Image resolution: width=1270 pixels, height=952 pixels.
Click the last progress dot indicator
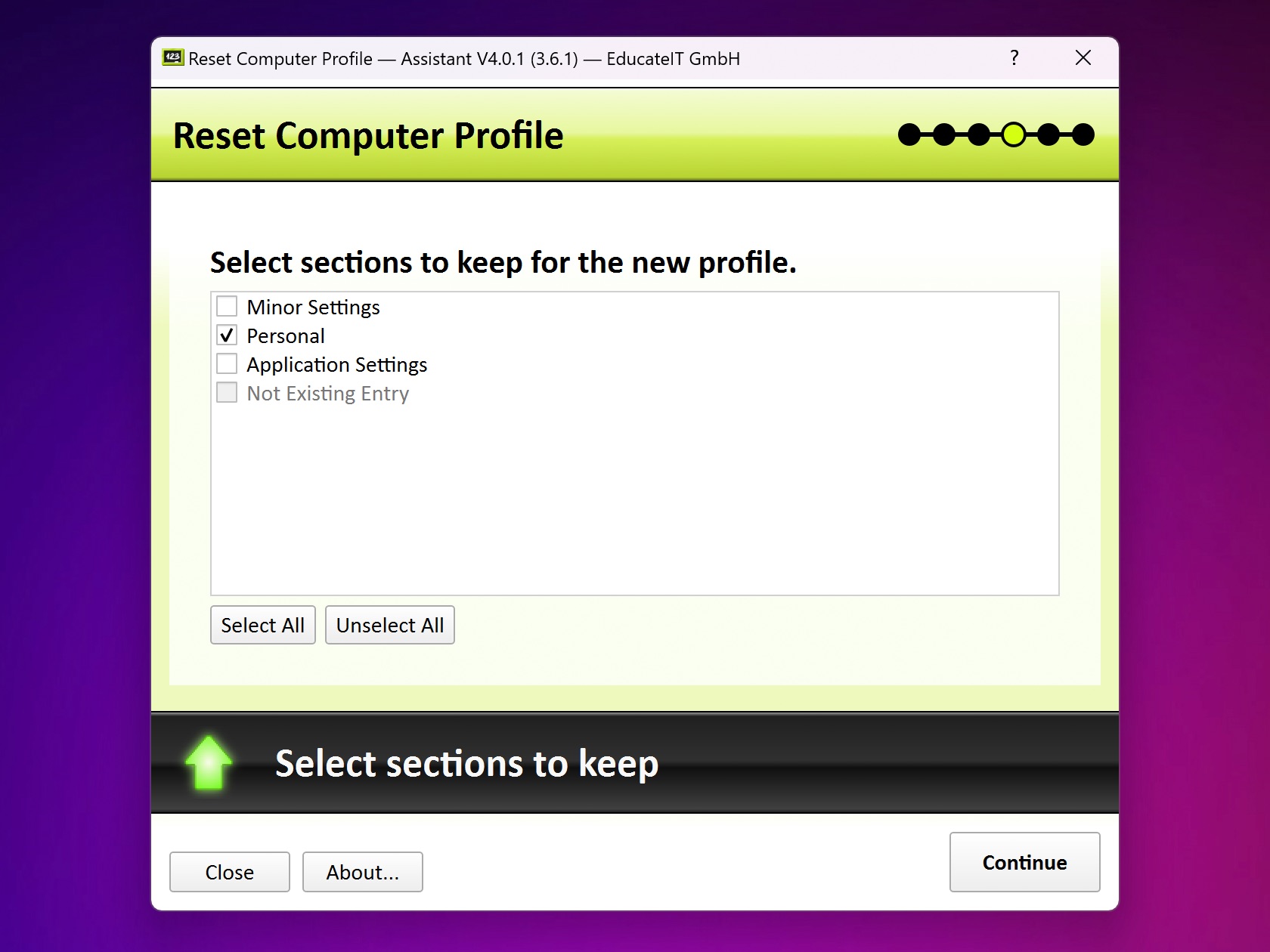pyautogui.click(x=1085, y=134)
